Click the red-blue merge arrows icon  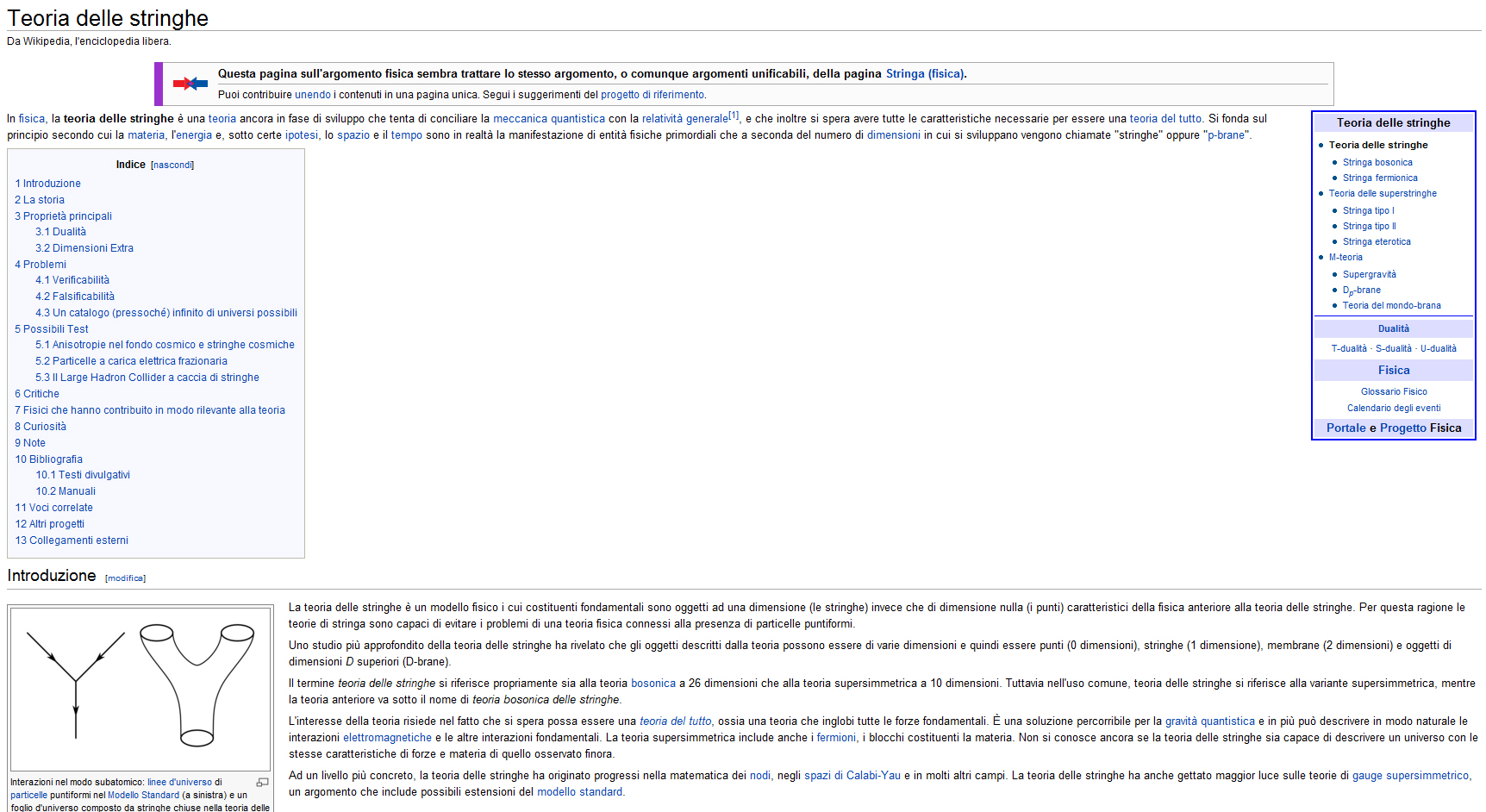pyautogui.click(x=190, y=84)
